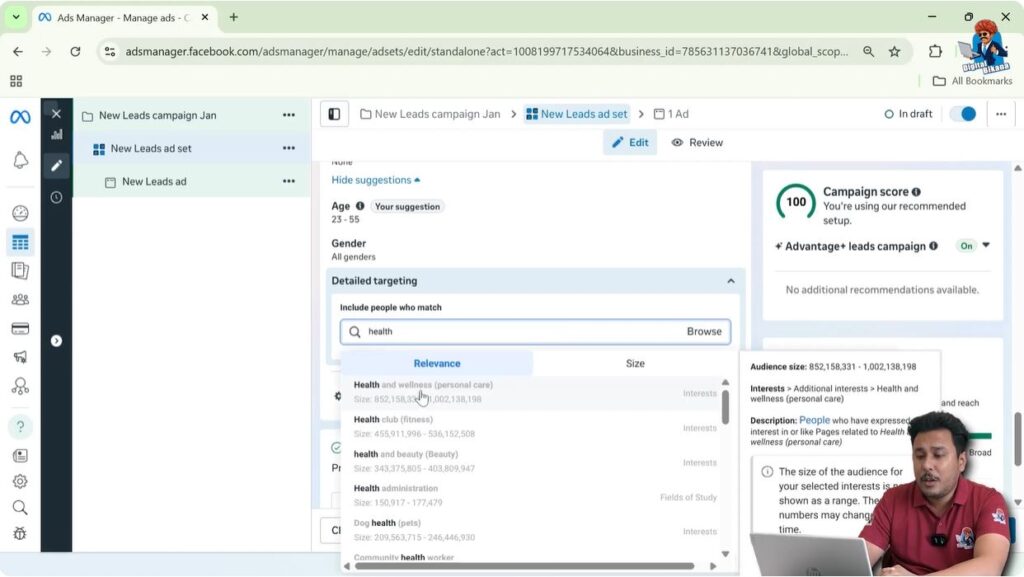Open notifications bell in left sidebar
1024x577 pixels.
pos(20,160)
